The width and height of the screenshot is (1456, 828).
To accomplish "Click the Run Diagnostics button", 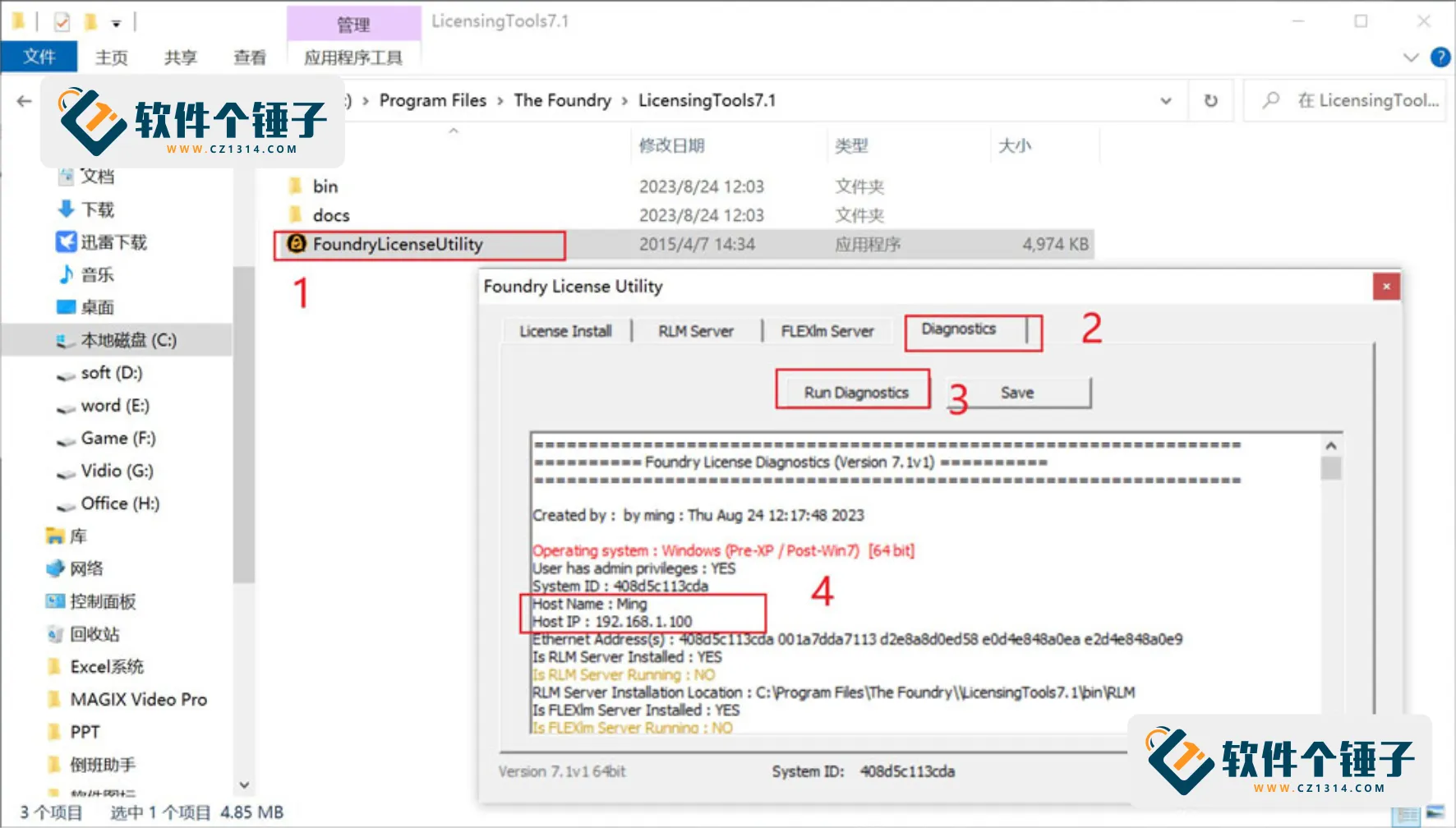I will point(856,393).
